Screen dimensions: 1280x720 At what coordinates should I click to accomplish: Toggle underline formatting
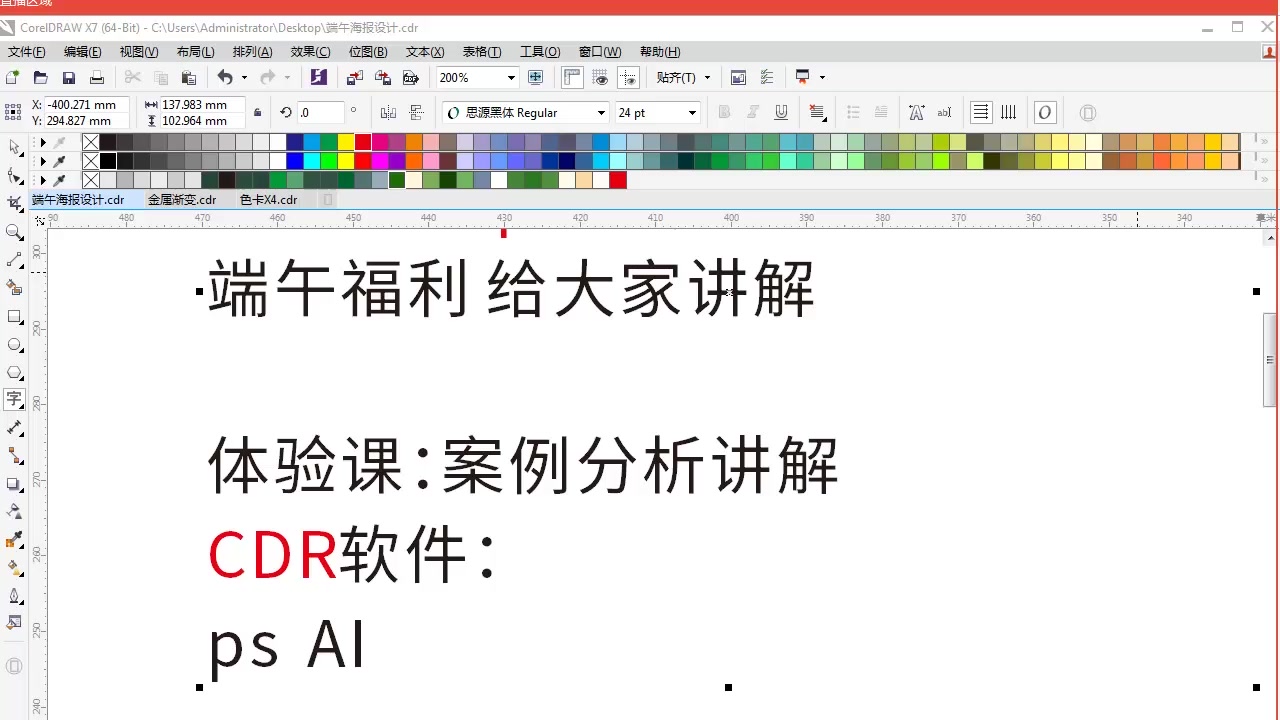coord(781,112)
